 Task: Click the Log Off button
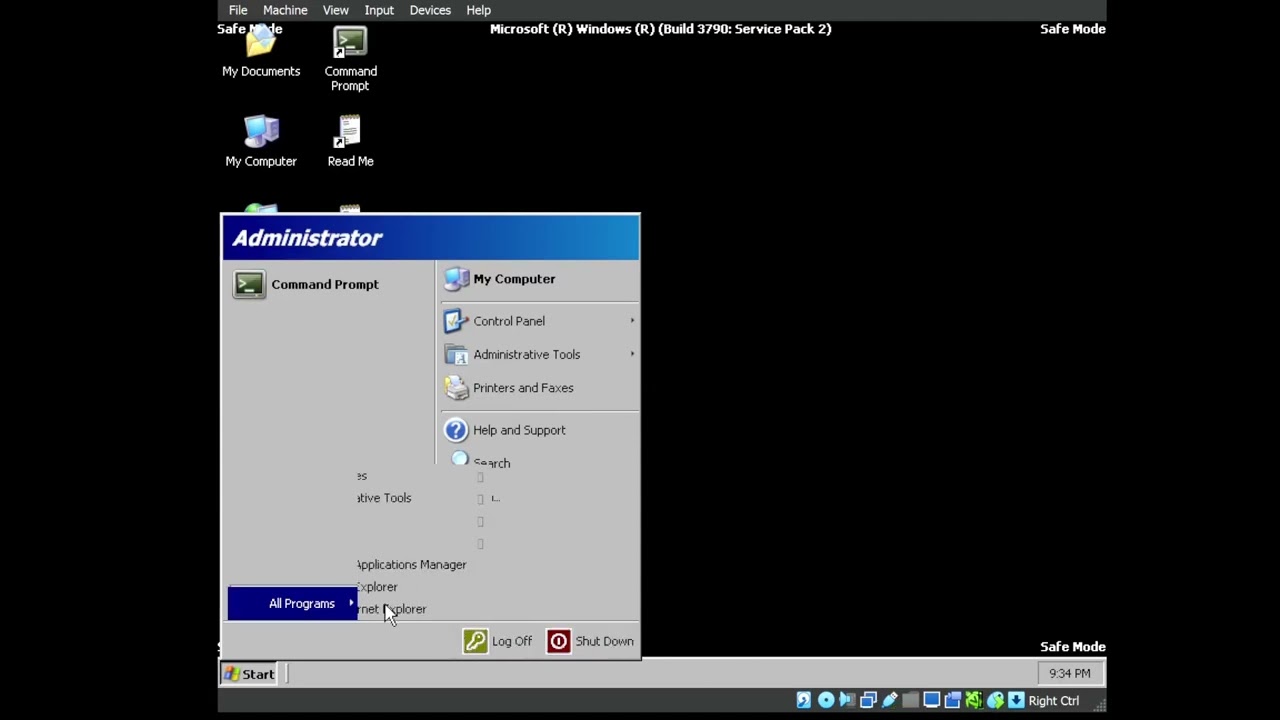pos(498,641)
